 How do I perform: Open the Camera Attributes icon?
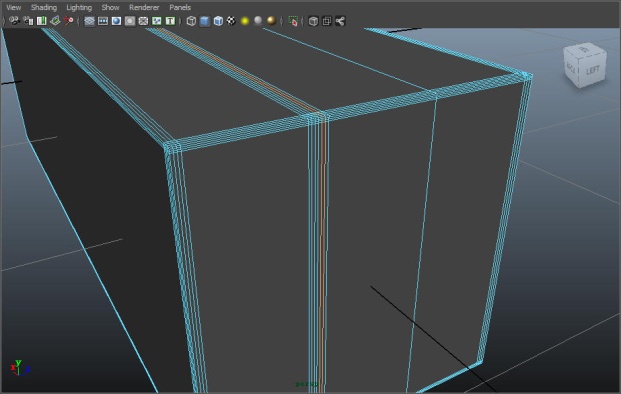point(28,21)
